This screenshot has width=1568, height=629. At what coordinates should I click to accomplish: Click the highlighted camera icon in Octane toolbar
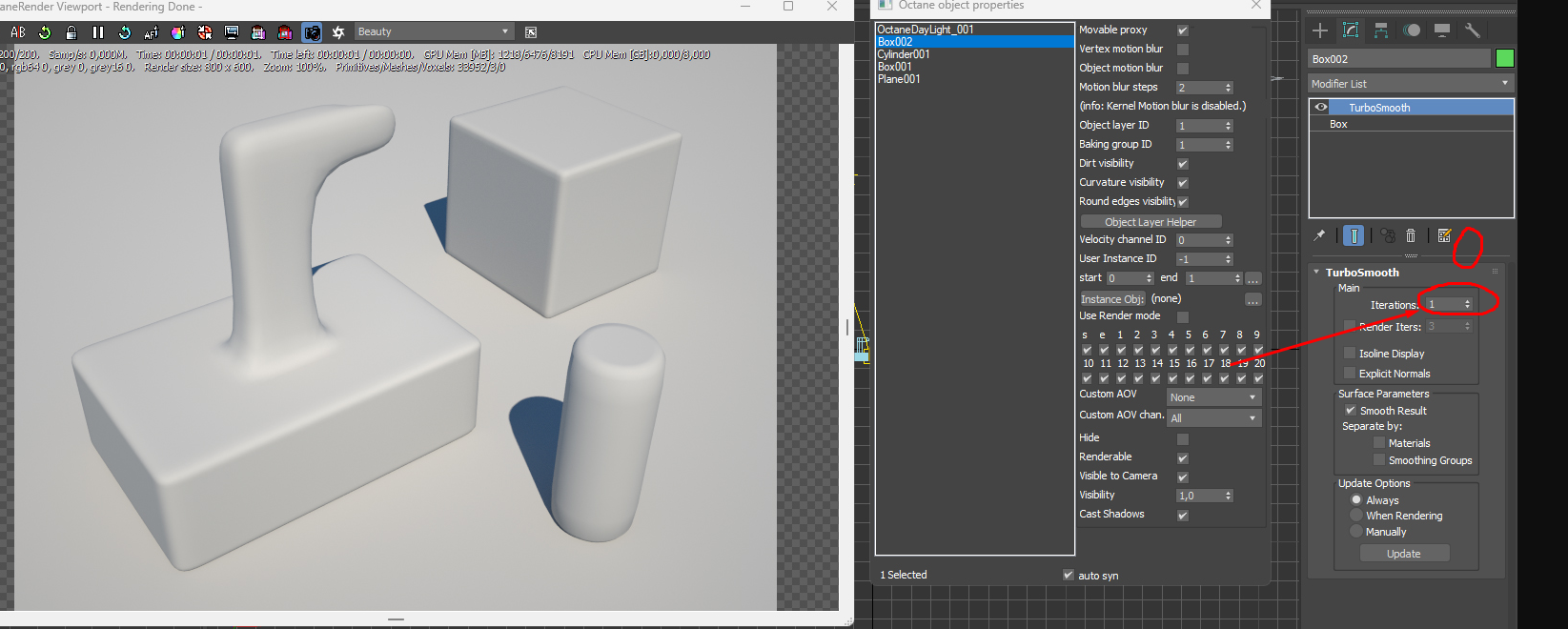312,32
